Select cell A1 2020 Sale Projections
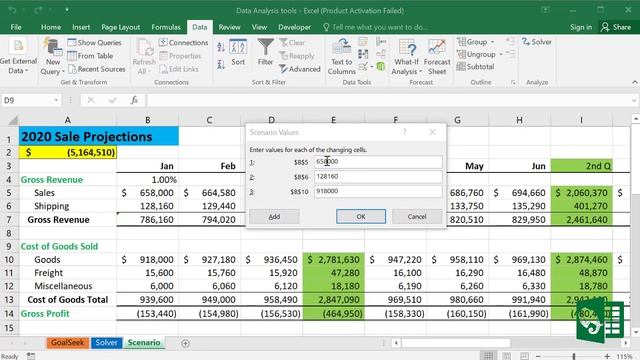This screenshot has width=640, height=360. (99, 136)
